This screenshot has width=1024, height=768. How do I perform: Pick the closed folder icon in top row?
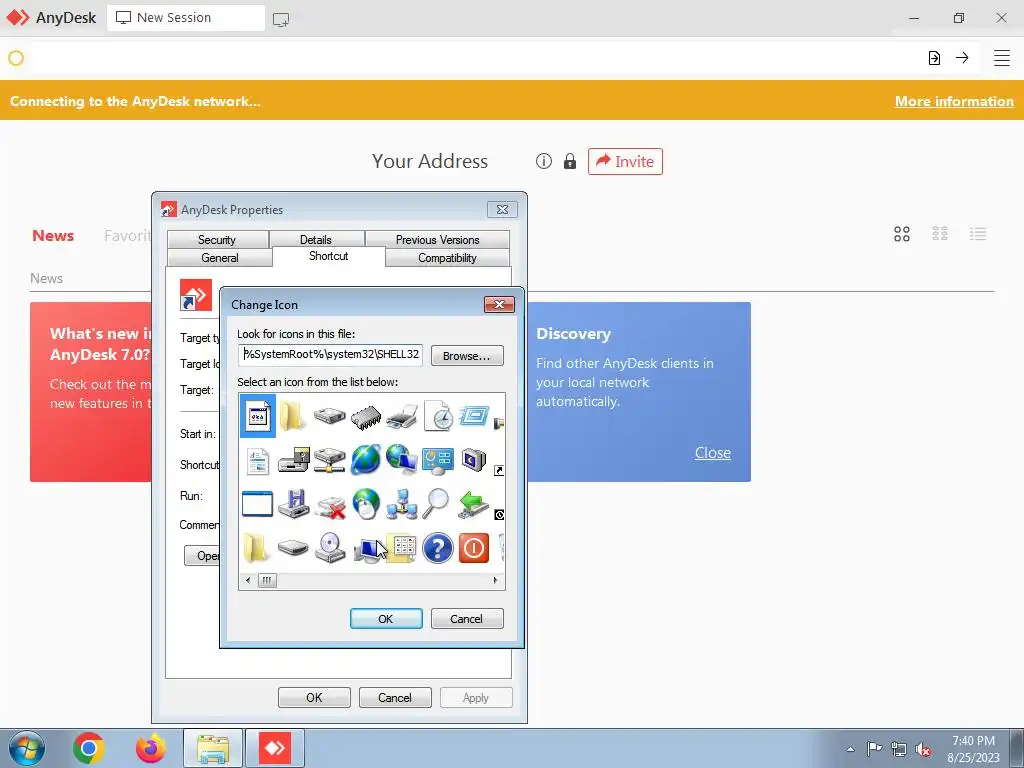293,415
